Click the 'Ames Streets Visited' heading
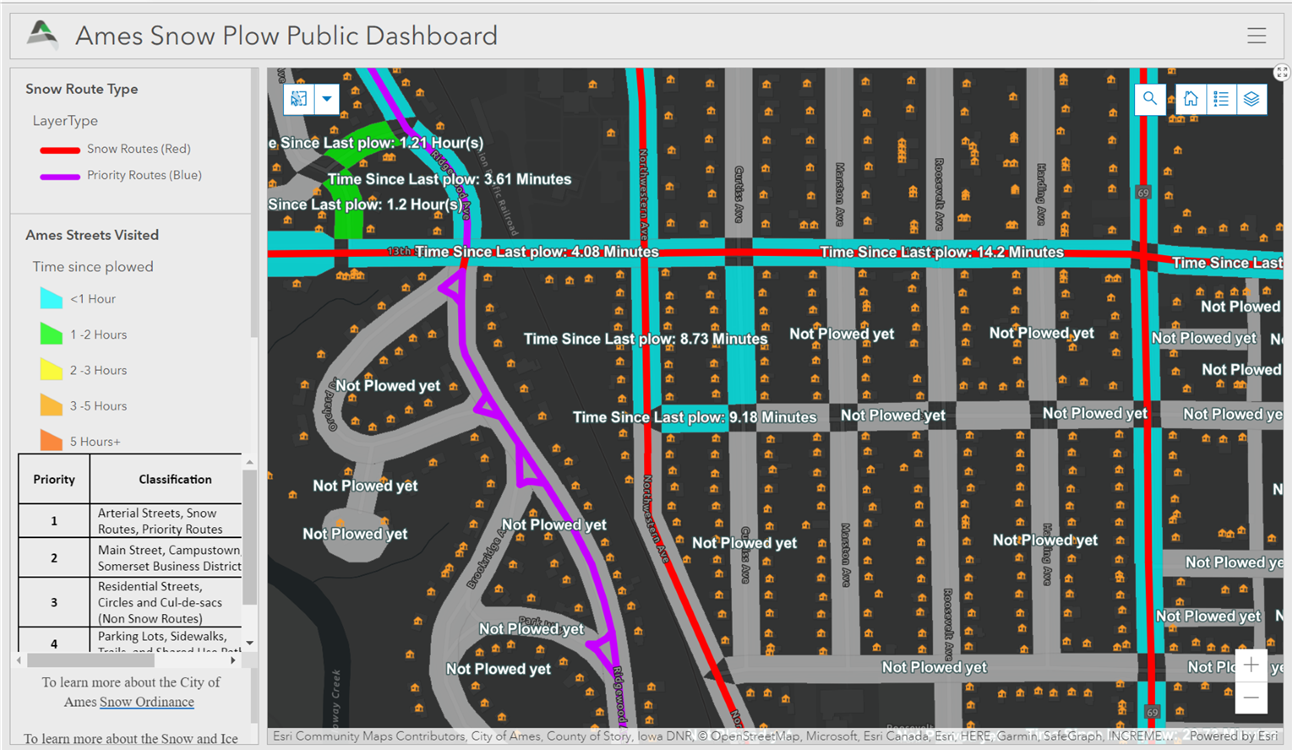1297x750 pixels. (x=92, y=235)
